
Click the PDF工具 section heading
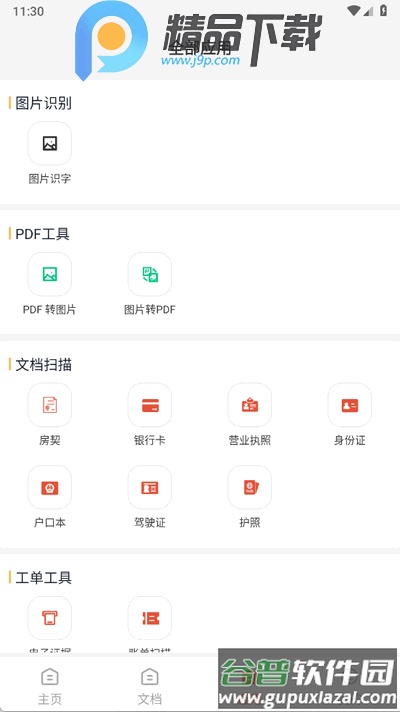coord(42,234)
